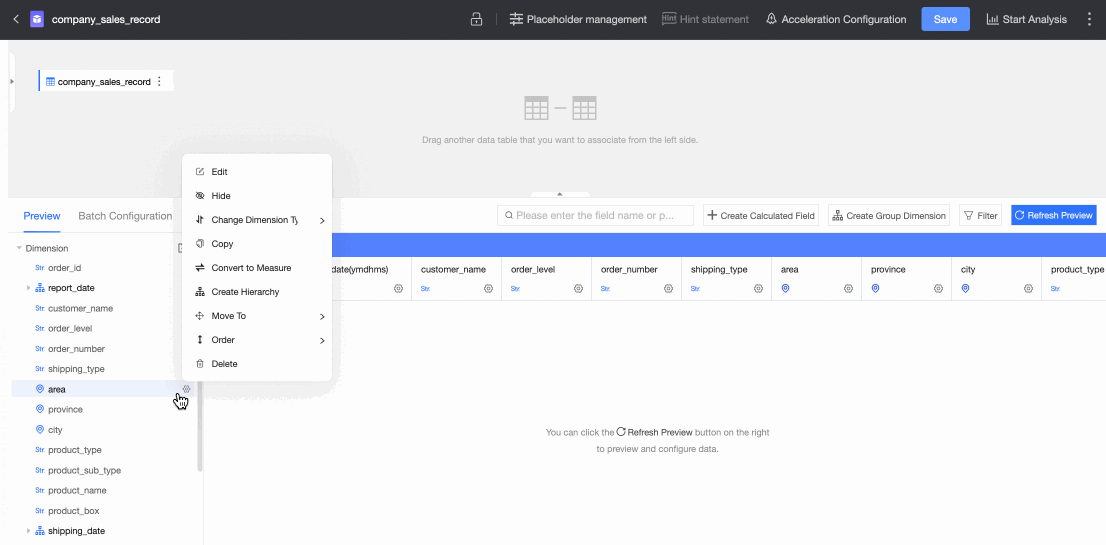This screenshot has height=545, width=1106.
Task: Open Hint statement
Action: coord(705,19)
